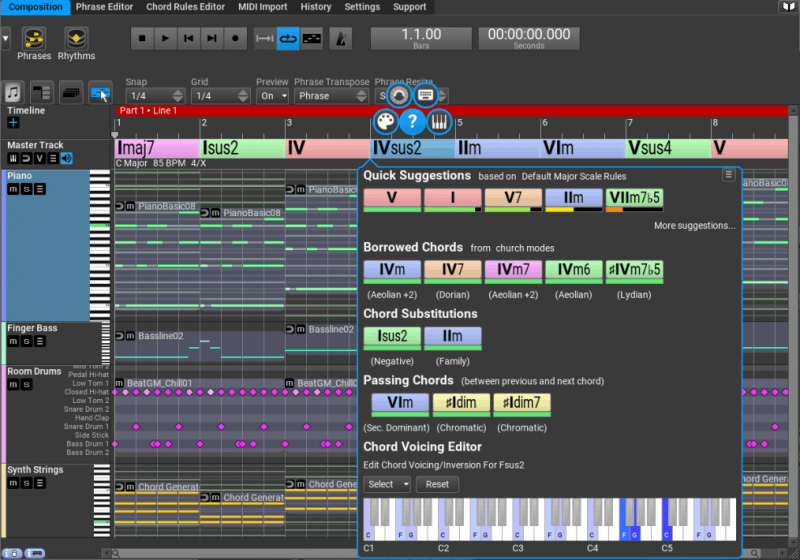This screenshot has height=560, width=800.
Task: Open the Rhythms browser
Action: pos(76,40)
